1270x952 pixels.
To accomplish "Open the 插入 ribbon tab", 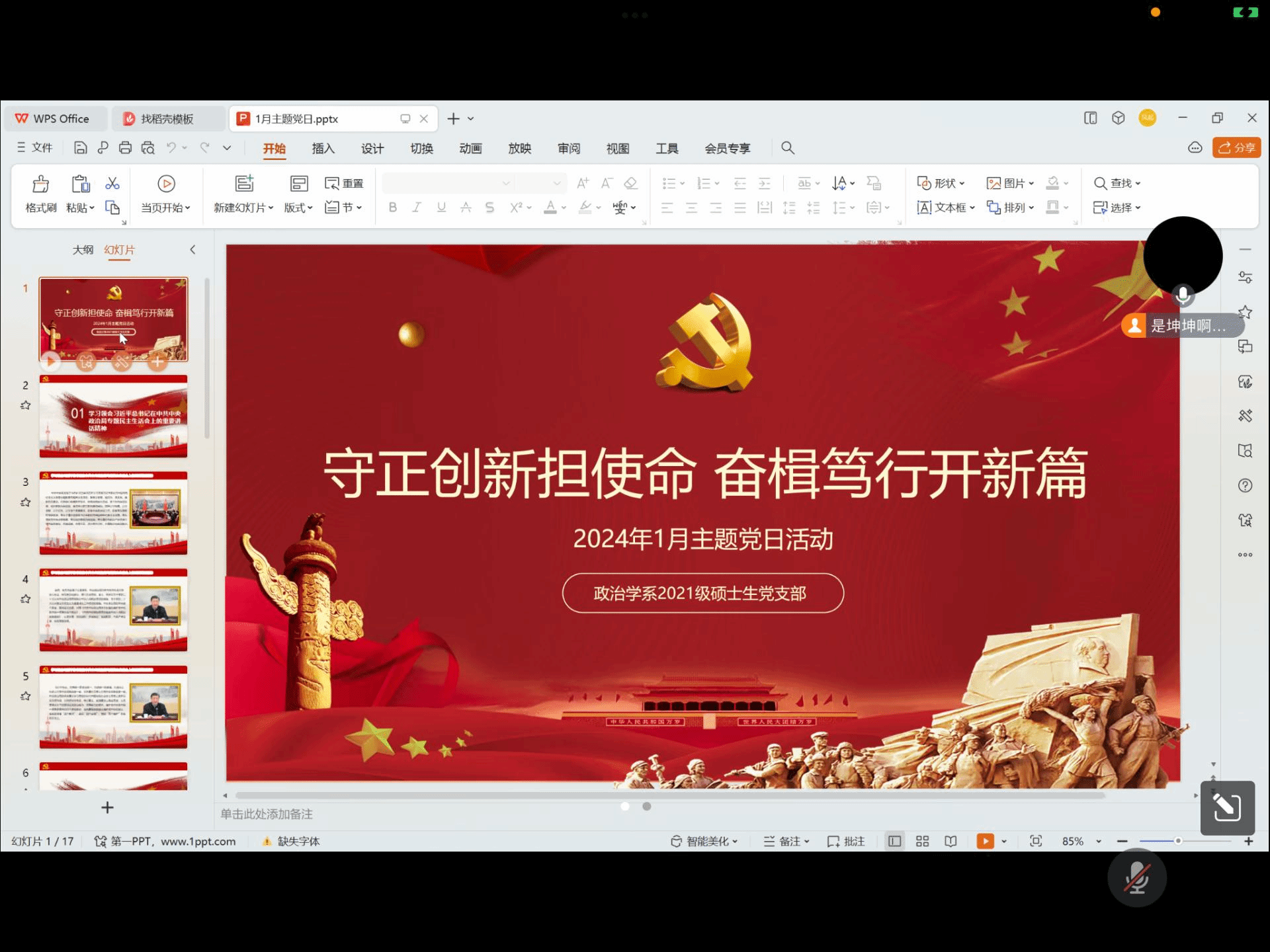I will coord(323,149).
